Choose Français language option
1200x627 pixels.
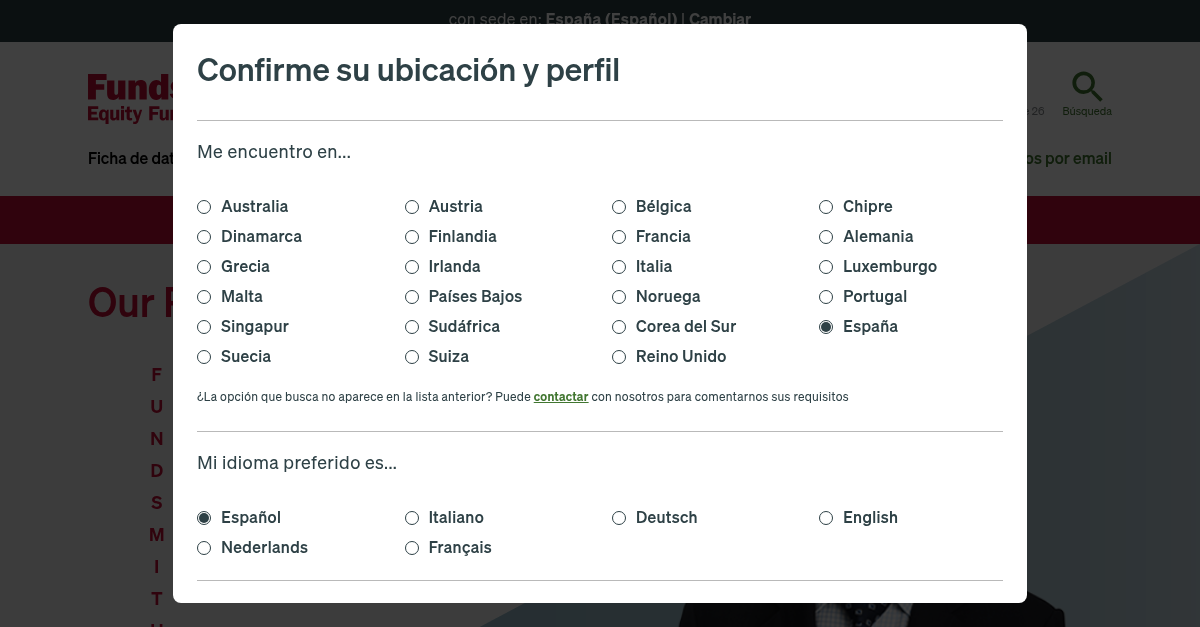[x=412, y=548]
